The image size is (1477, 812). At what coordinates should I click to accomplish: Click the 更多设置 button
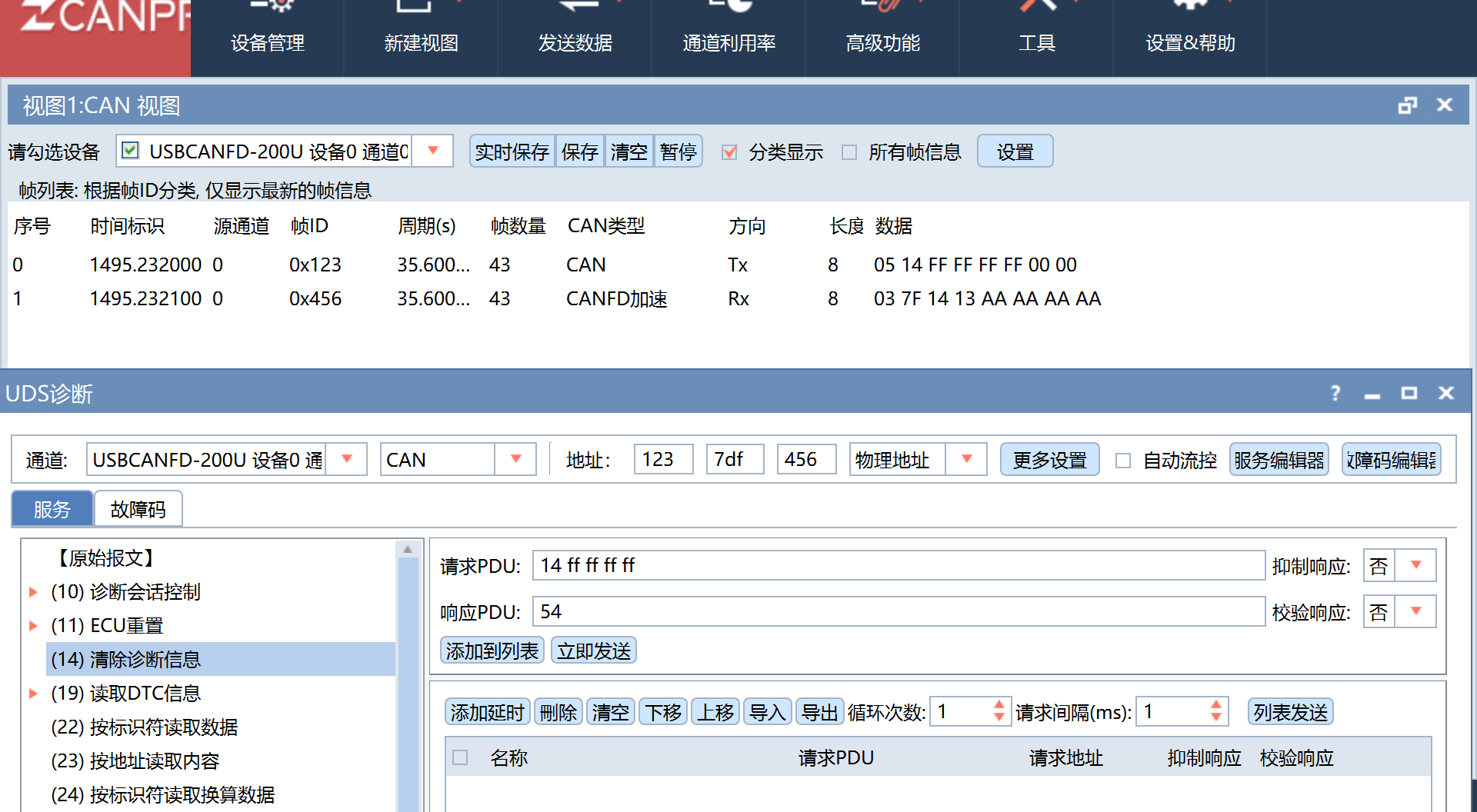(1049, 460)
